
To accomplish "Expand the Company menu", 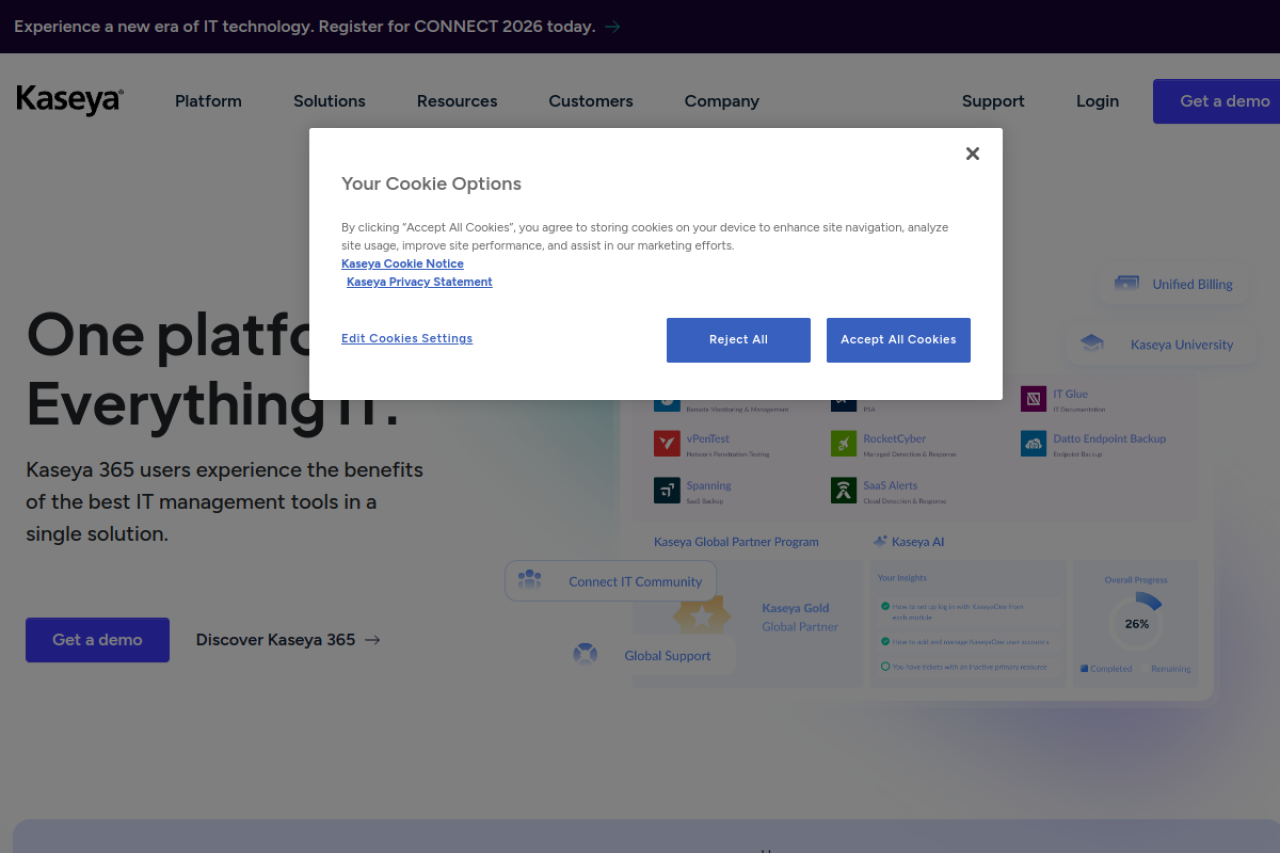I will coord(721,101).
